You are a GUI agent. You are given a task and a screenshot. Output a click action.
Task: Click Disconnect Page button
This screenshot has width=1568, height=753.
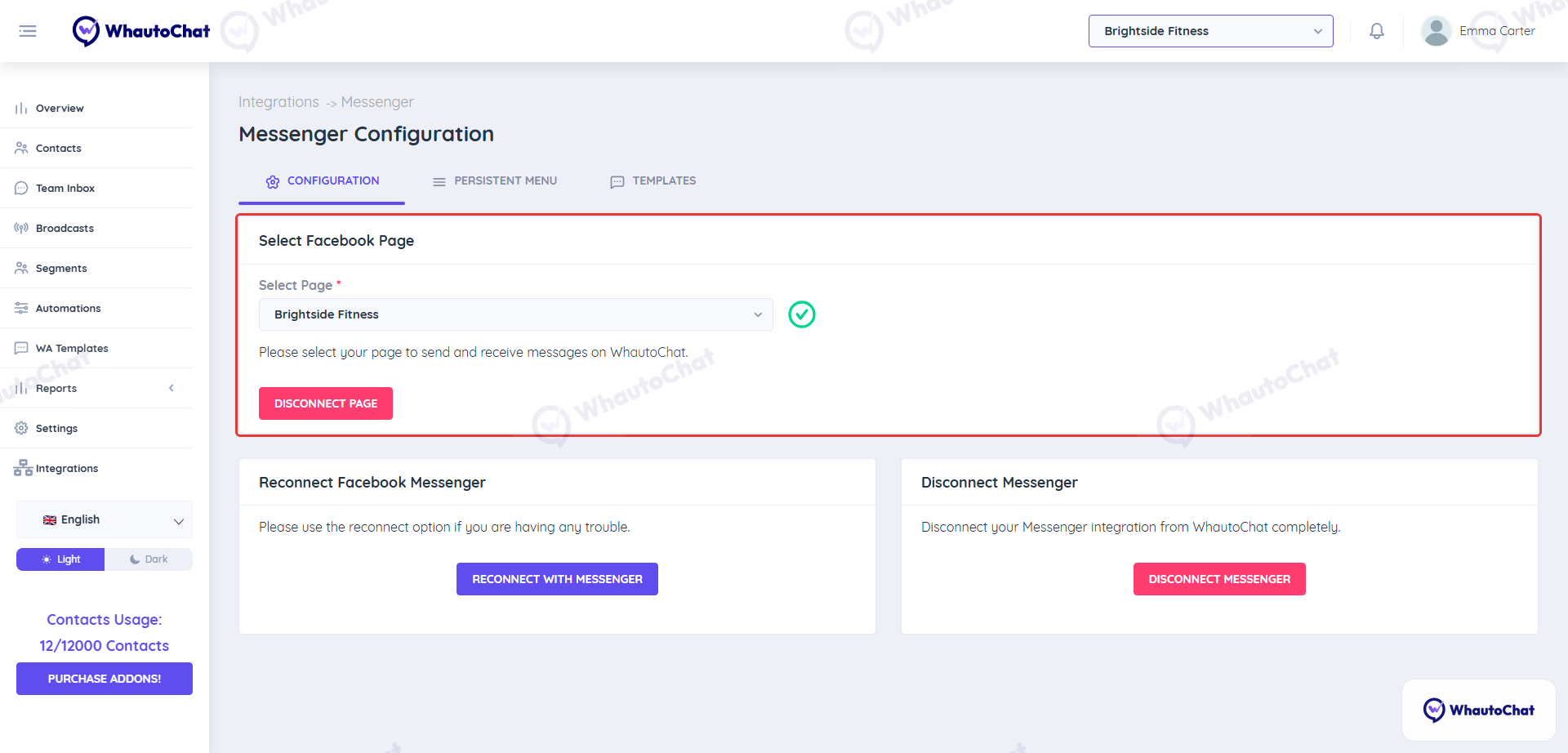pos(326,403)
